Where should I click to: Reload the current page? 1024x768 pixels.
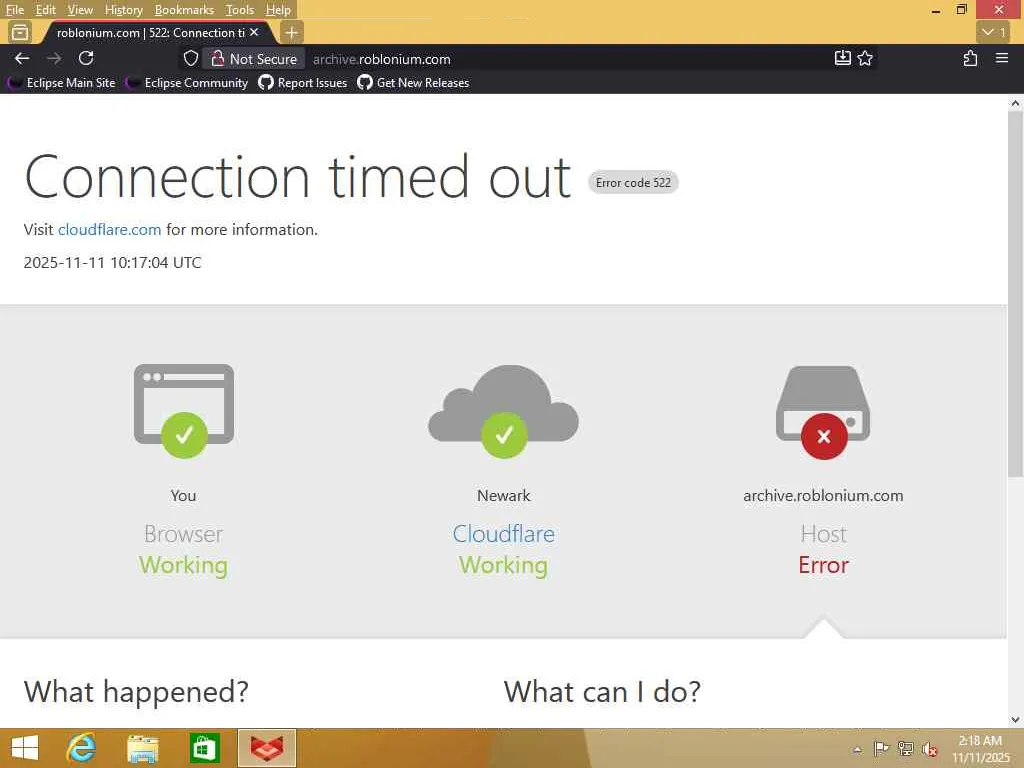coord(86,59)
